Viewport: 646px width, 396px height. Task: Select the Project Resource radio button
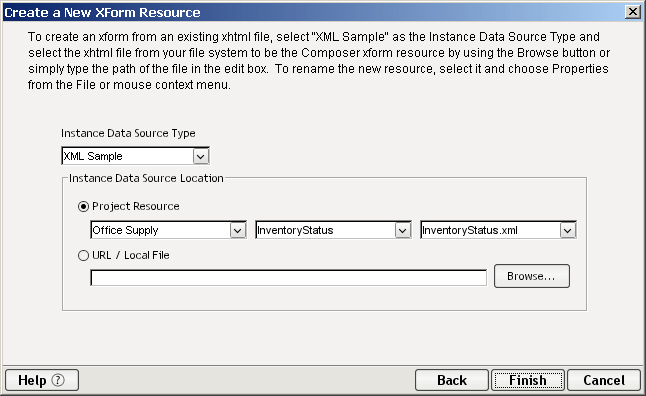[83, 206]
